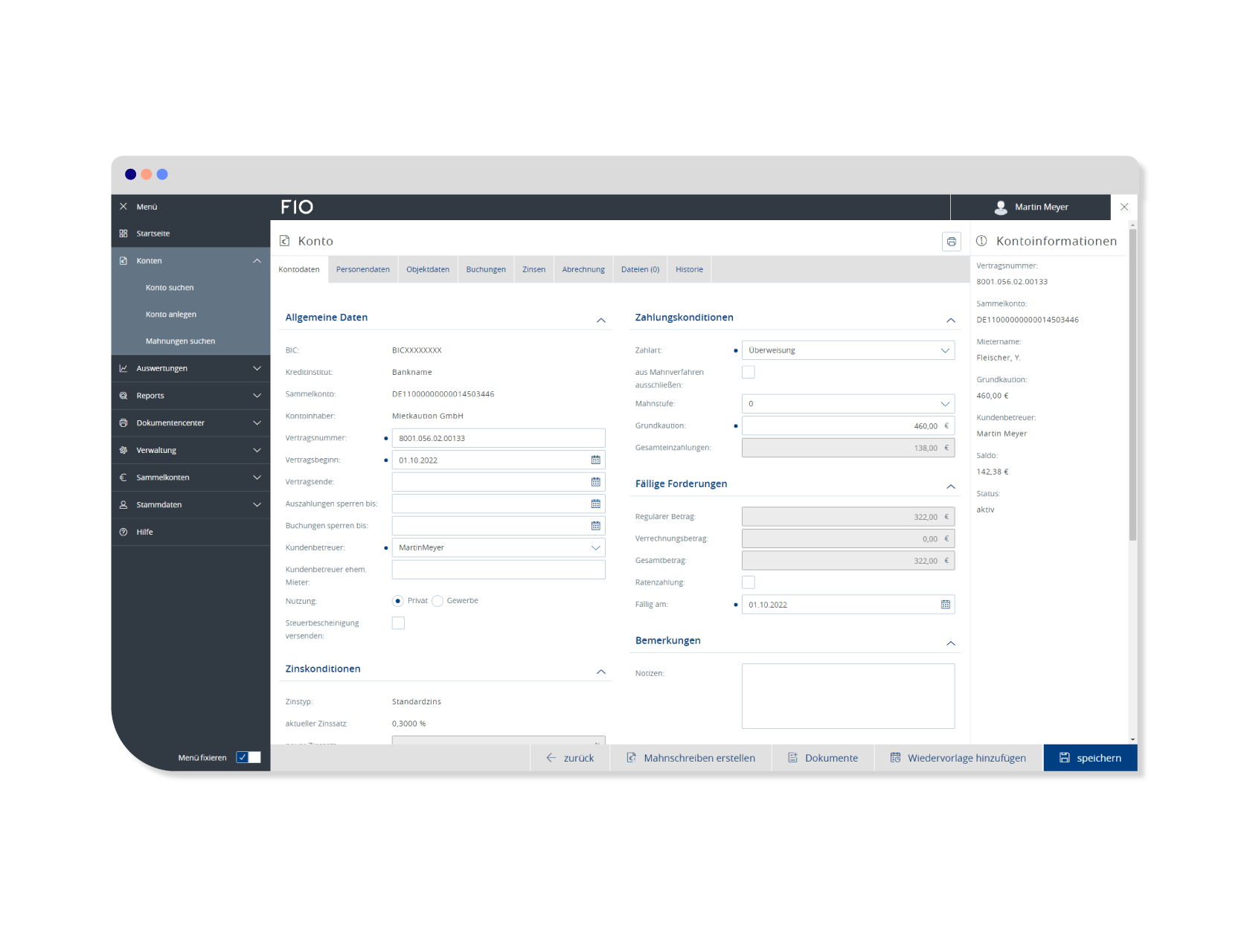Open calendar picker for Fällig am
Image resolution: width=1250 pixels, height=952 pixels.
pos(946,605)
